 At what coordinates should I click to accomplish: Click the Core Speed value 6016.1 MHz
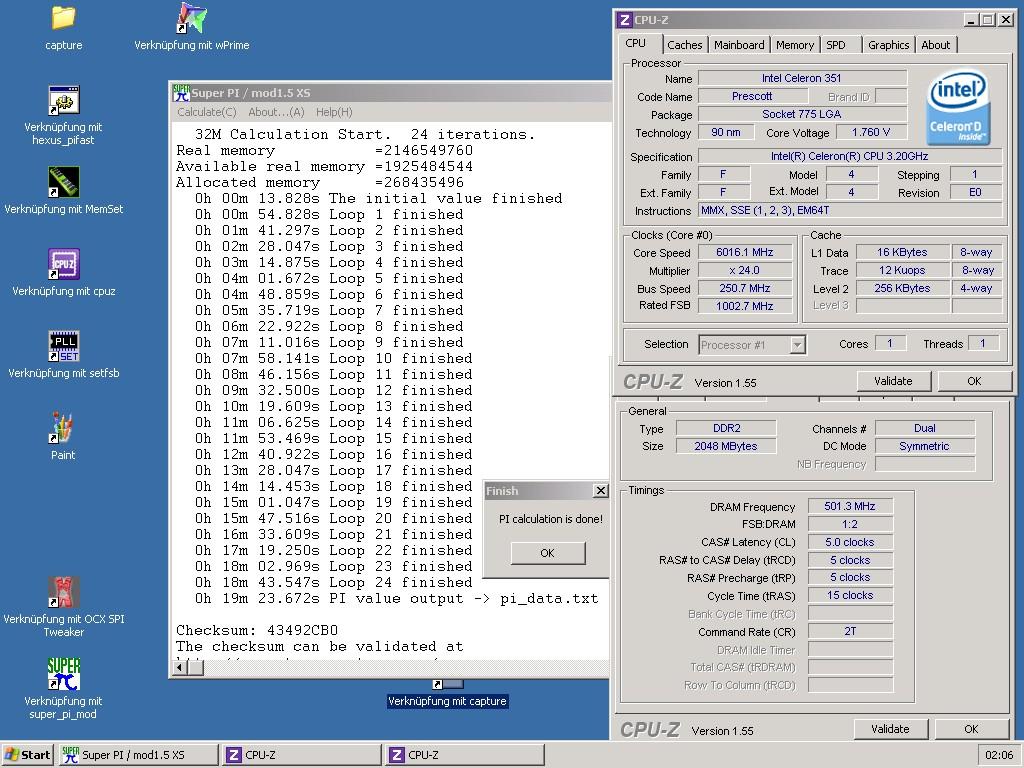click(744, 252)
